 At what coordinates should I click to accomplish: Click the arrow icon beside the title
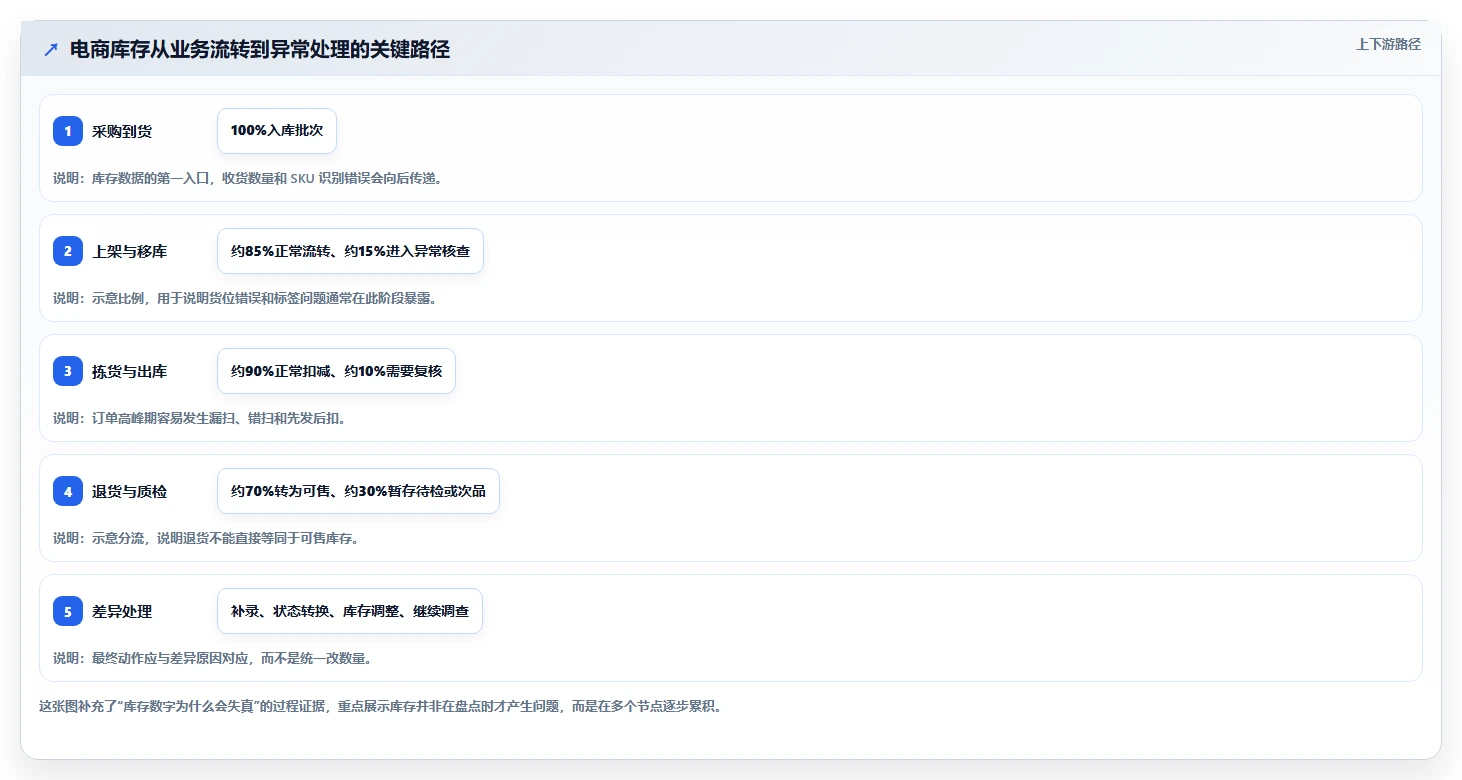tap(51, 50)
